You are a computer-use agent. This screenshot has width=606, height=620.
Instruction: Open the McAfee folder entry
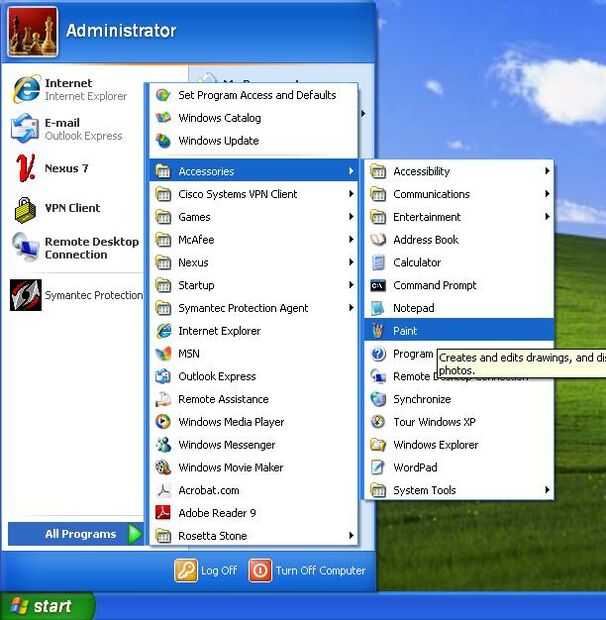pos(254,240)
